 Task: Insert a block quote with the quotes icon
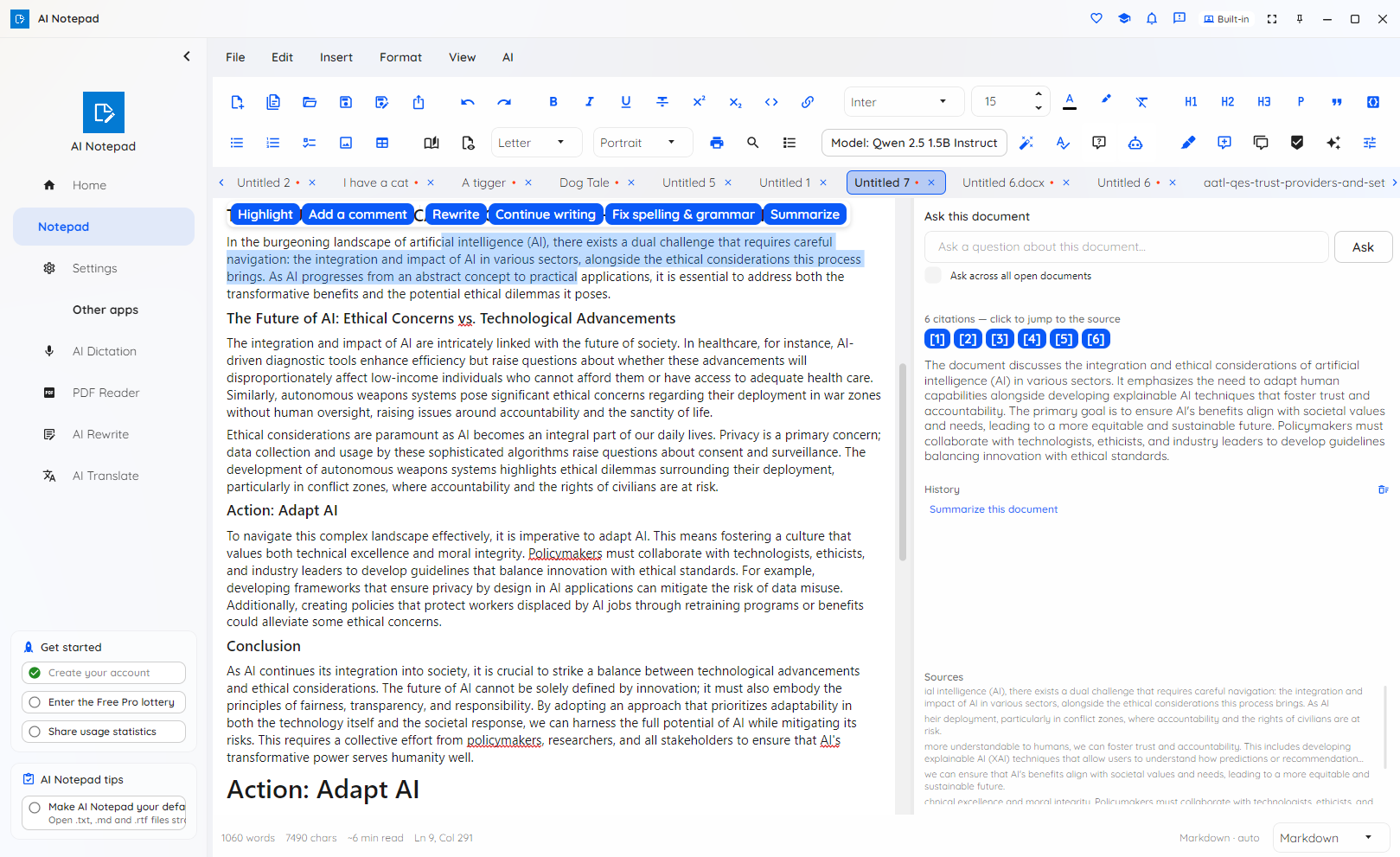tap(1337, 102)
